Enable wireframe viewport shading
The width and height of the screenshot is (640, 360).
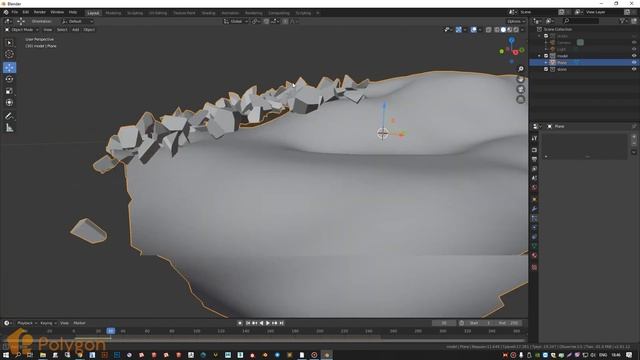tap(497, 30)
